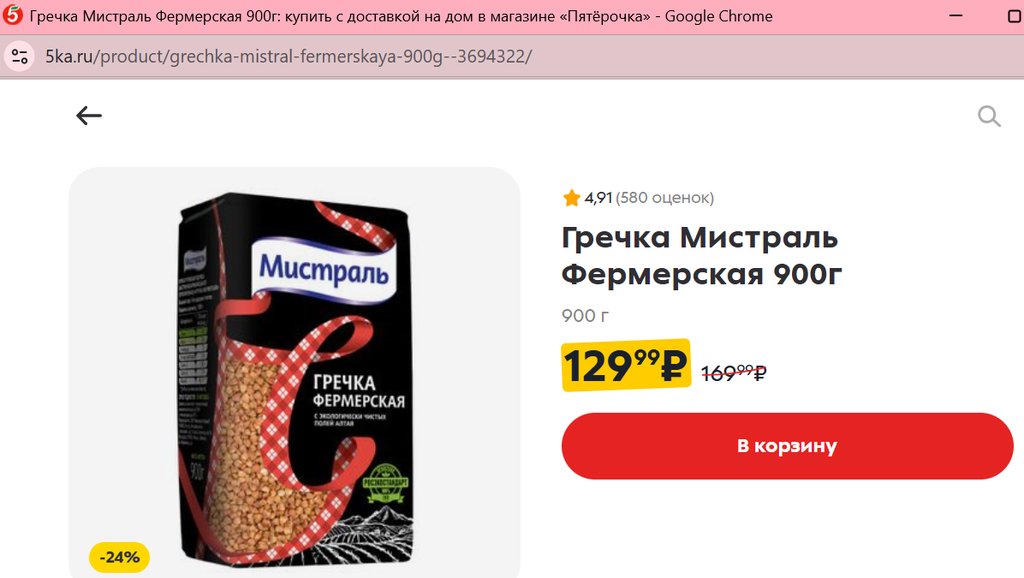
Task: Click the -24% discount badge
Action: (120, 557)
